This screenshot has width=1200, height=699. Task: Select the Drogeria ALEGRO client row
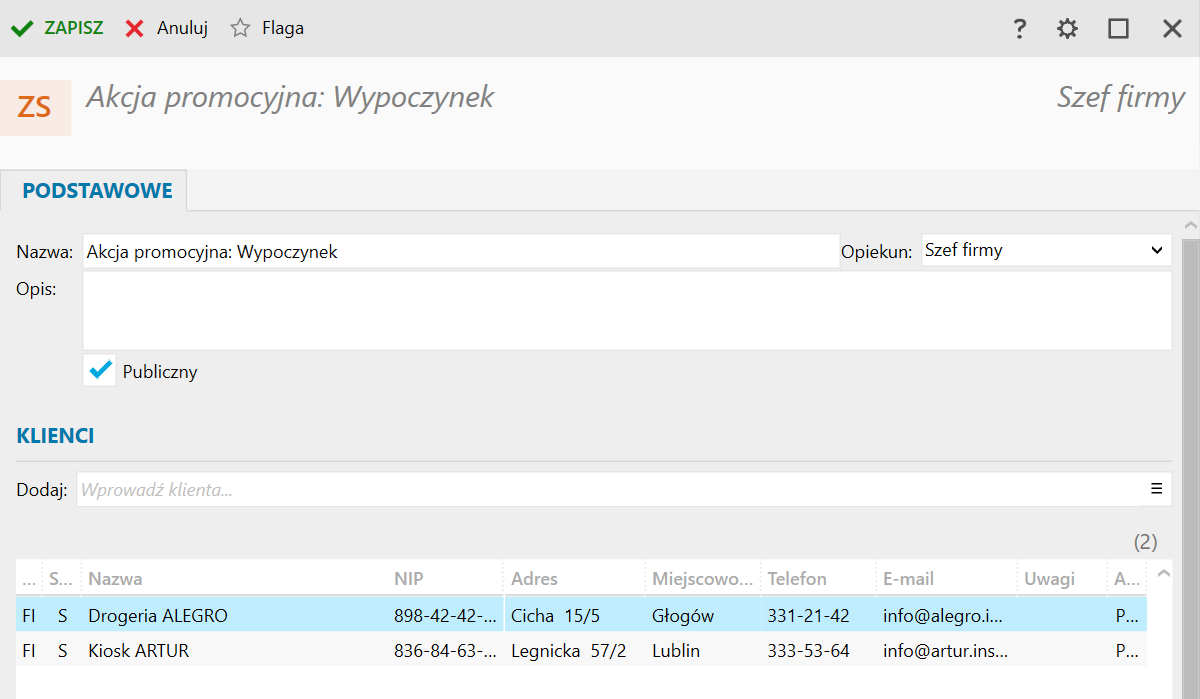[x=158, y=616]
